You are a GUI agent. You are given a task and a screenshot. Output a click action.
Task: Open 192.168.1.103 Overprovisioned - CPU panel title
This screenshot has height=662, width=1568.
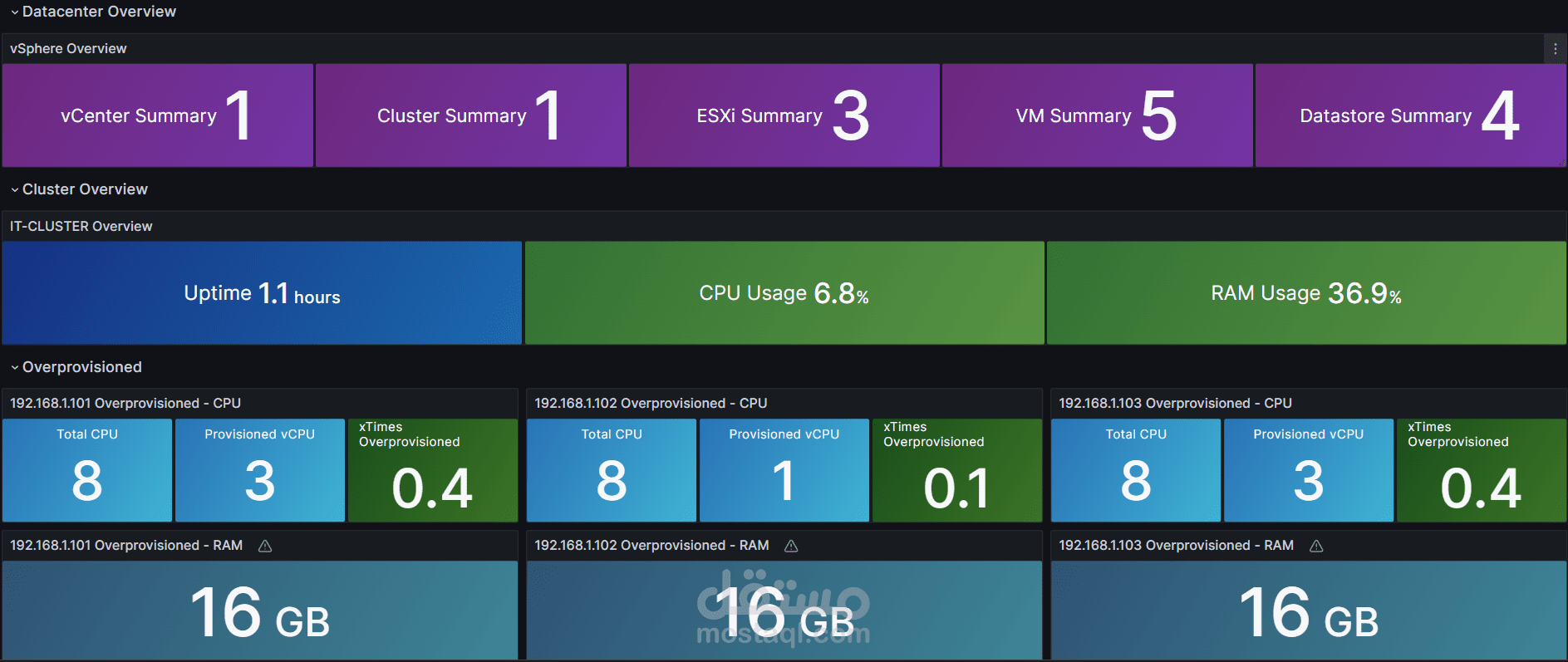pos(1175,403)
